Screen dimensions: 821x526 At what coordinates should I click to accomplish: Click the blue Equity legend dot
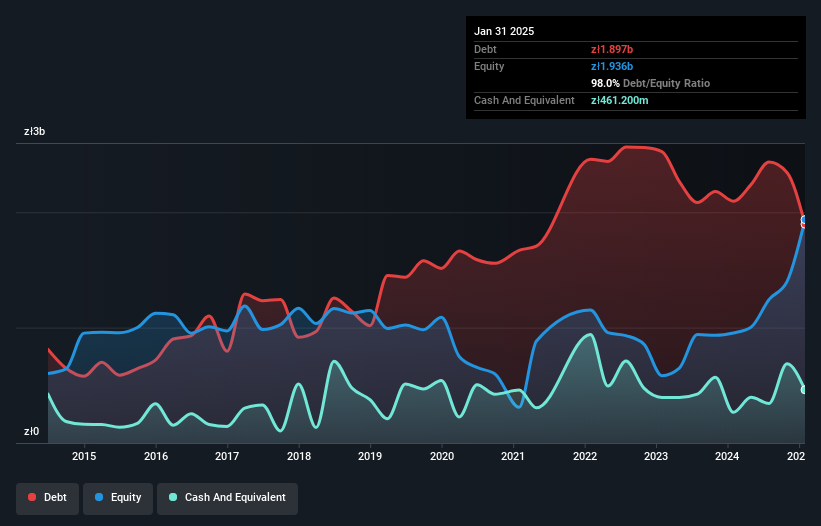click(x=99, y=497)
